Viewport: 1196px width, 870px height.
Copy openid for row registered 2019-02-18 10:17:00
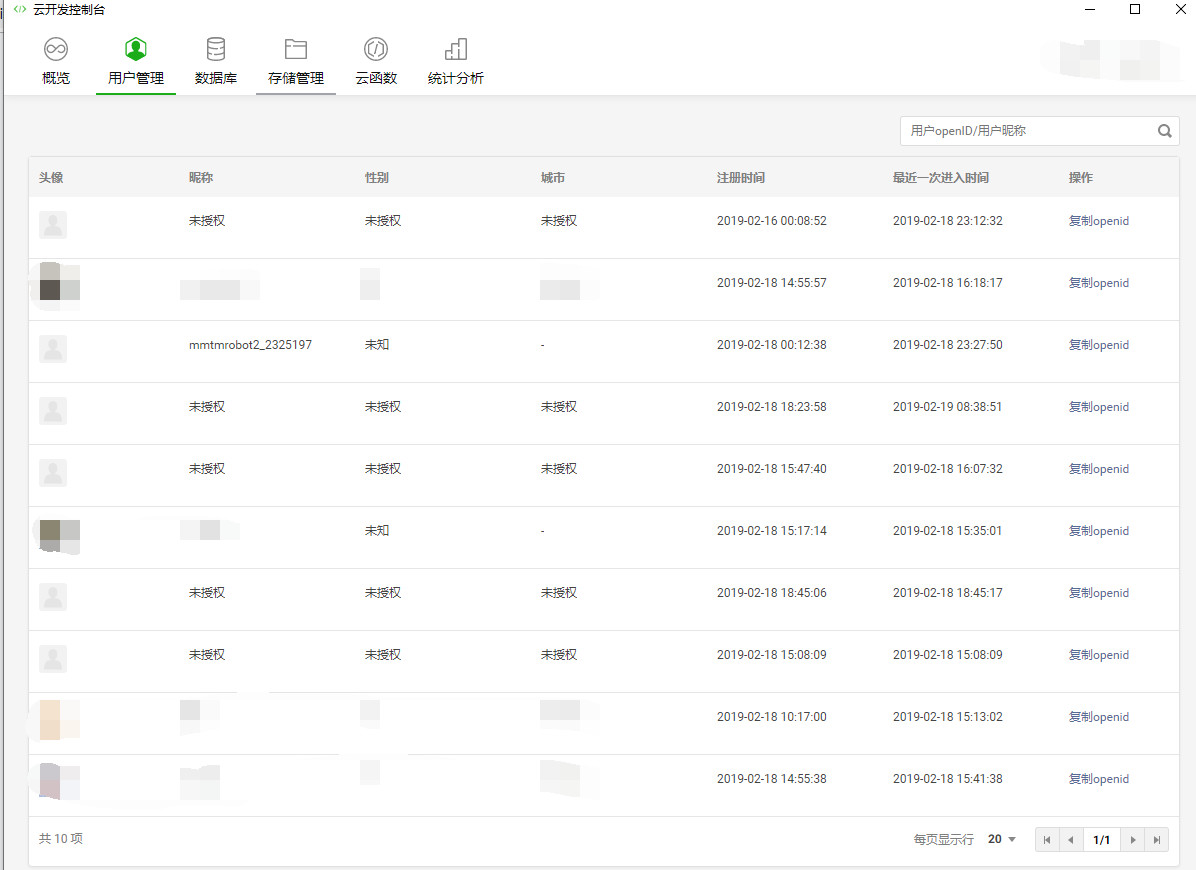[1098, 717]
